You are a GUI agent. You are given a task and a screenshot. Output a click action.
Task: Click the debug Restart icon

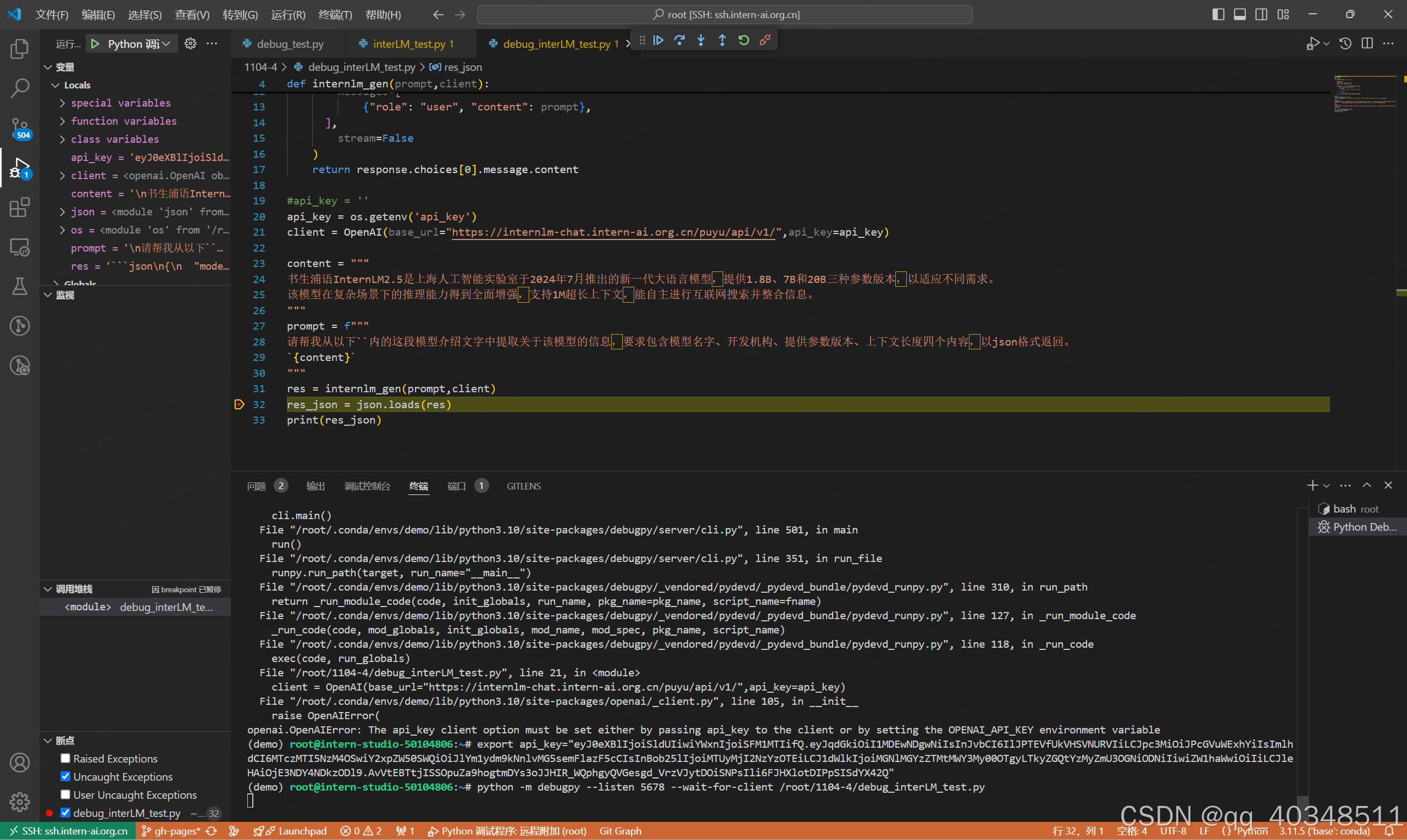pyautogui.click(x=744, y=40)
